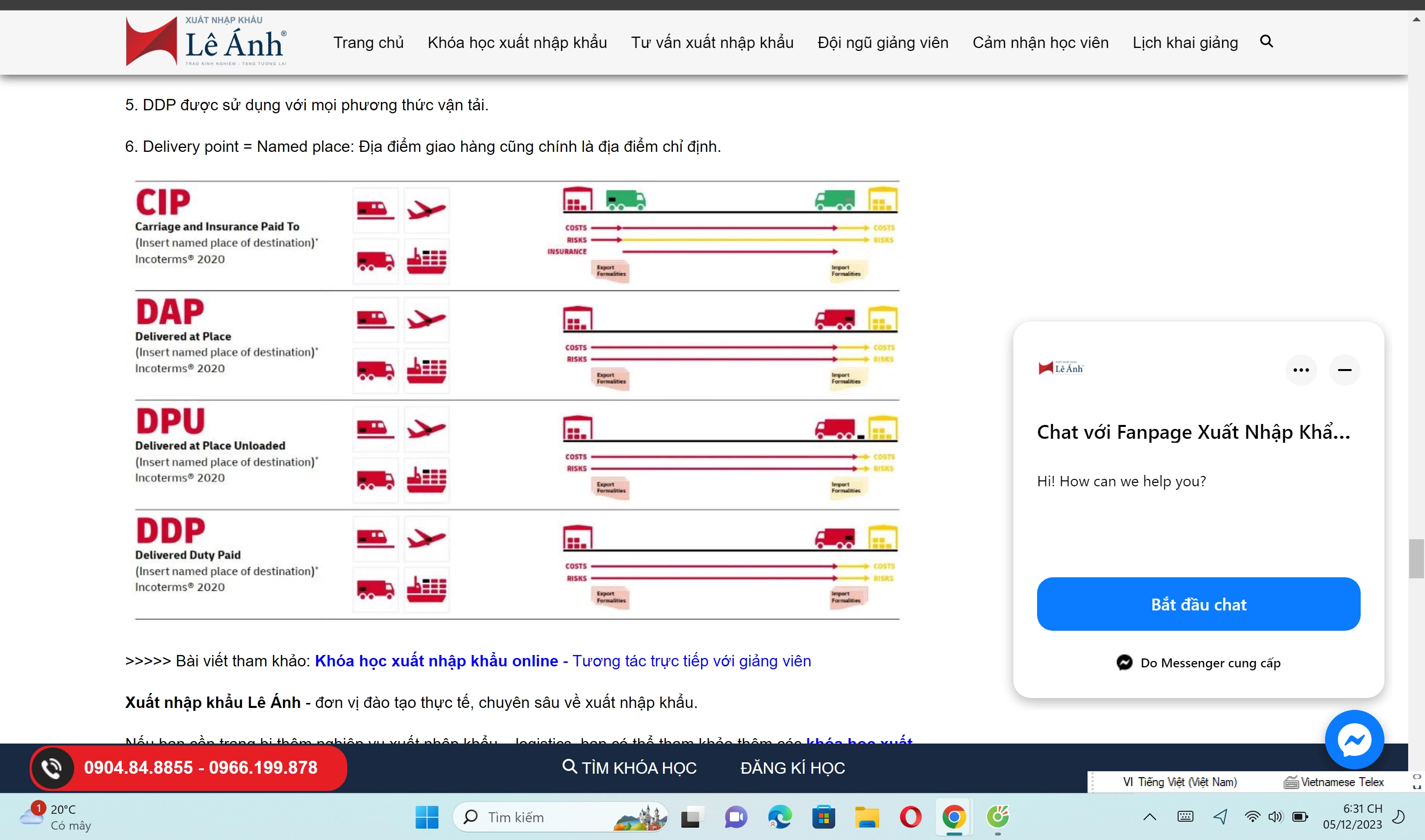Open Vietnamese Telex input method selector
Image resolution: width=1425 pixels, height=840 pixels.
coord(1333,782)
